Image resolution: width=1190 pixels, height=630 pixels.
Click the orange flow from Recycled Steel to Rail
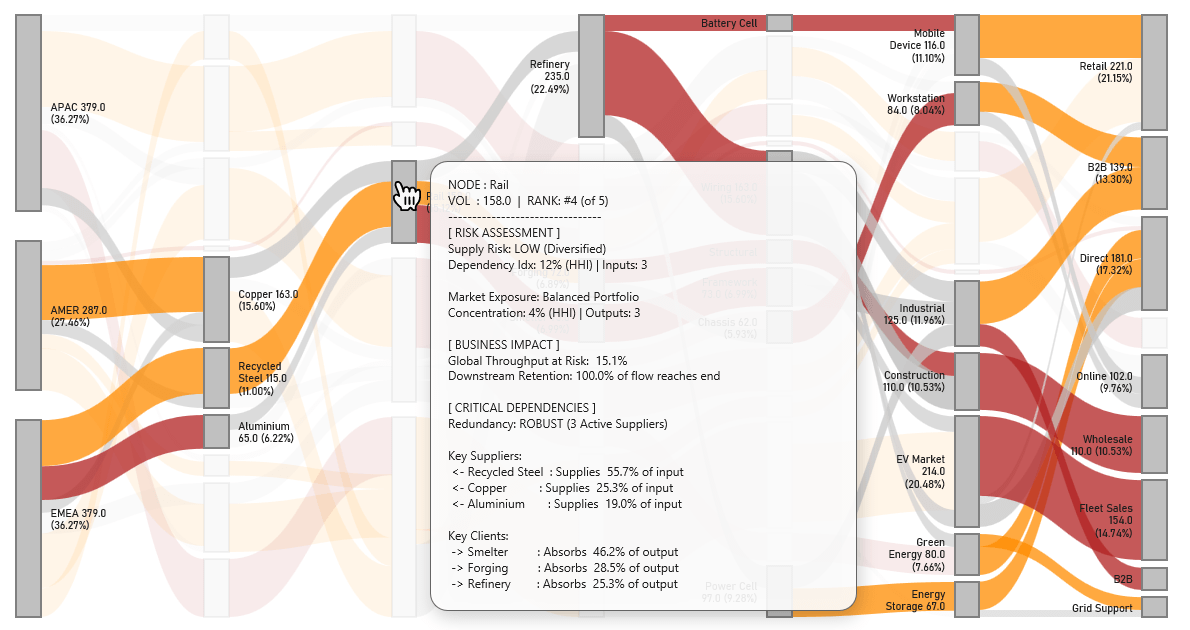(x=310, y=288)
